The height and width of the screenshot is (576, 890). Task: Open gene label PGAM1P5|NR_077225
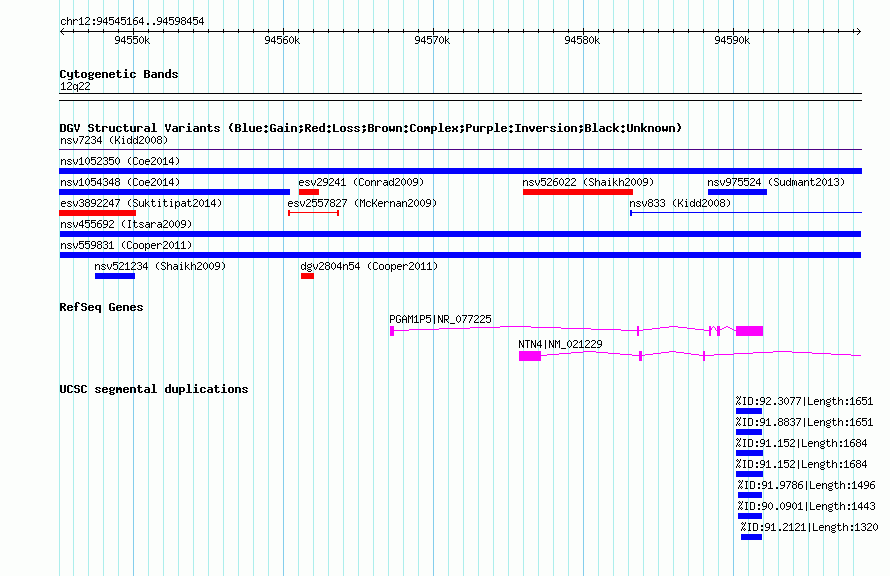(440, 319)
